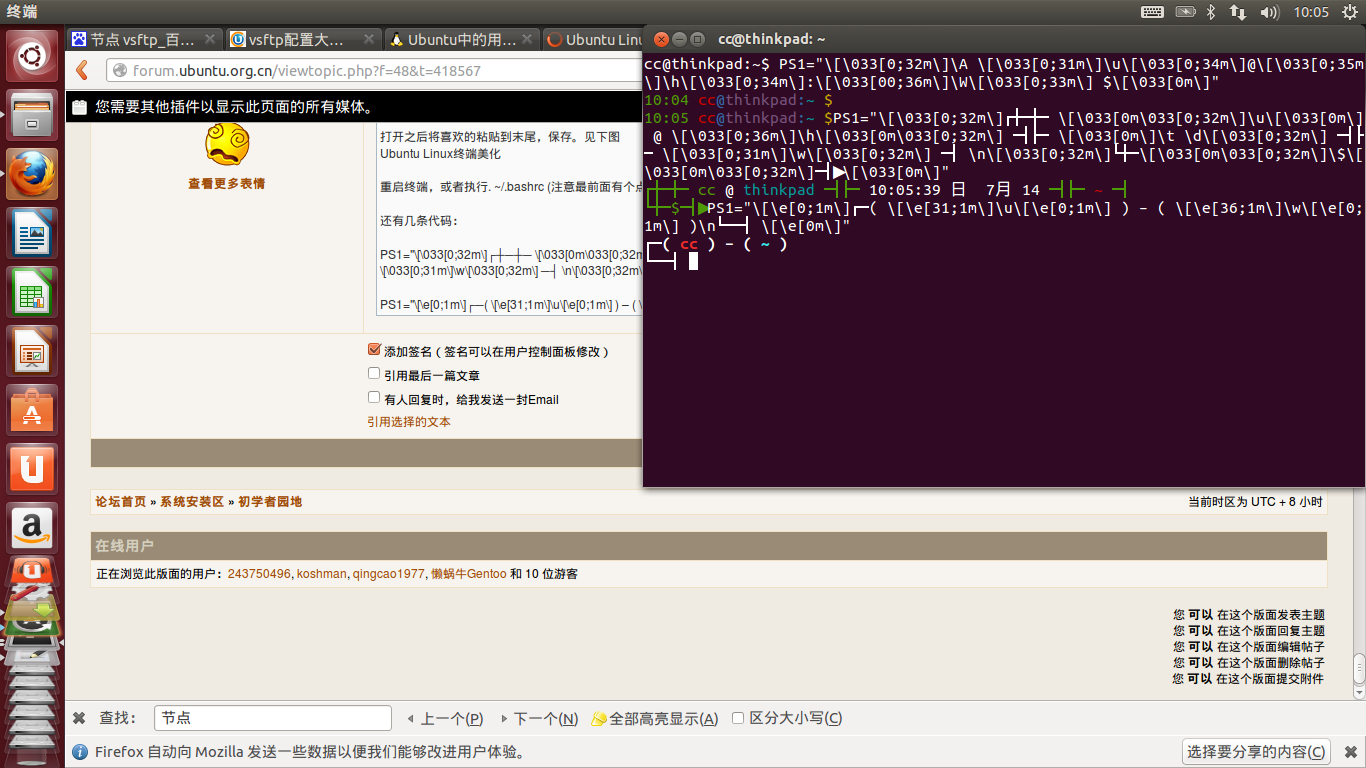The width and height of the screenshot is (1366, 768).
Task: Open user 243750496 profile link
Action: [x=259, y=574]
